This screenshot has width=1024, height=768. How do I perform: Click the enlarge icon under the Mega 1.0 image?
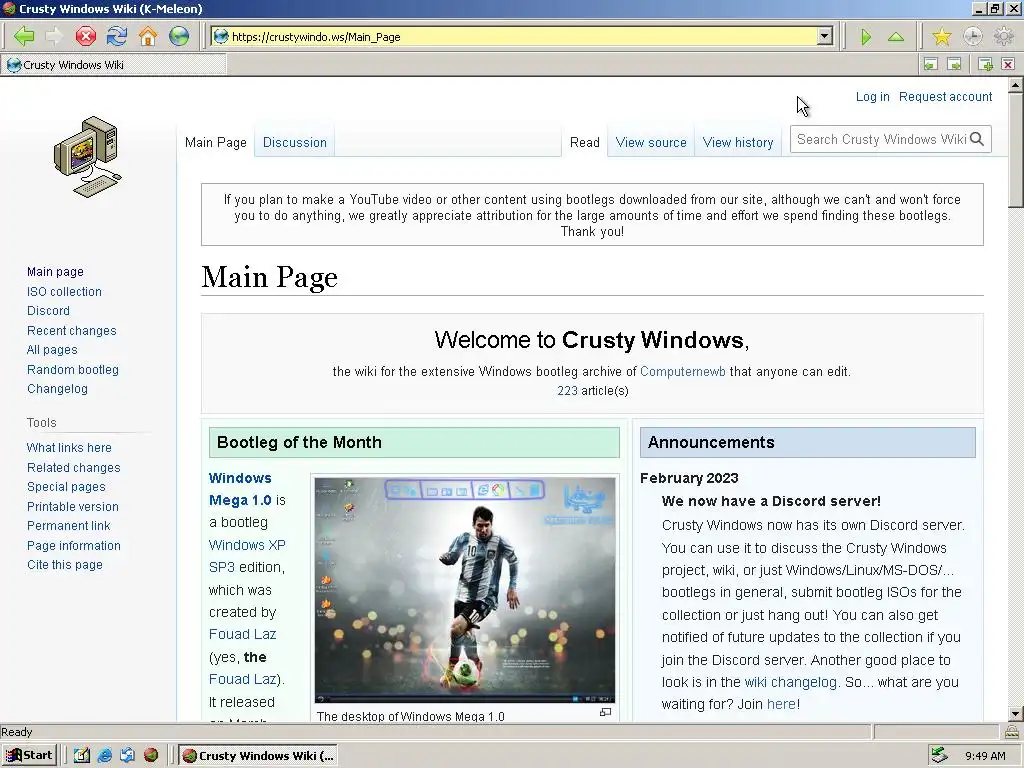pyautogui.click(x=605, y=712)
